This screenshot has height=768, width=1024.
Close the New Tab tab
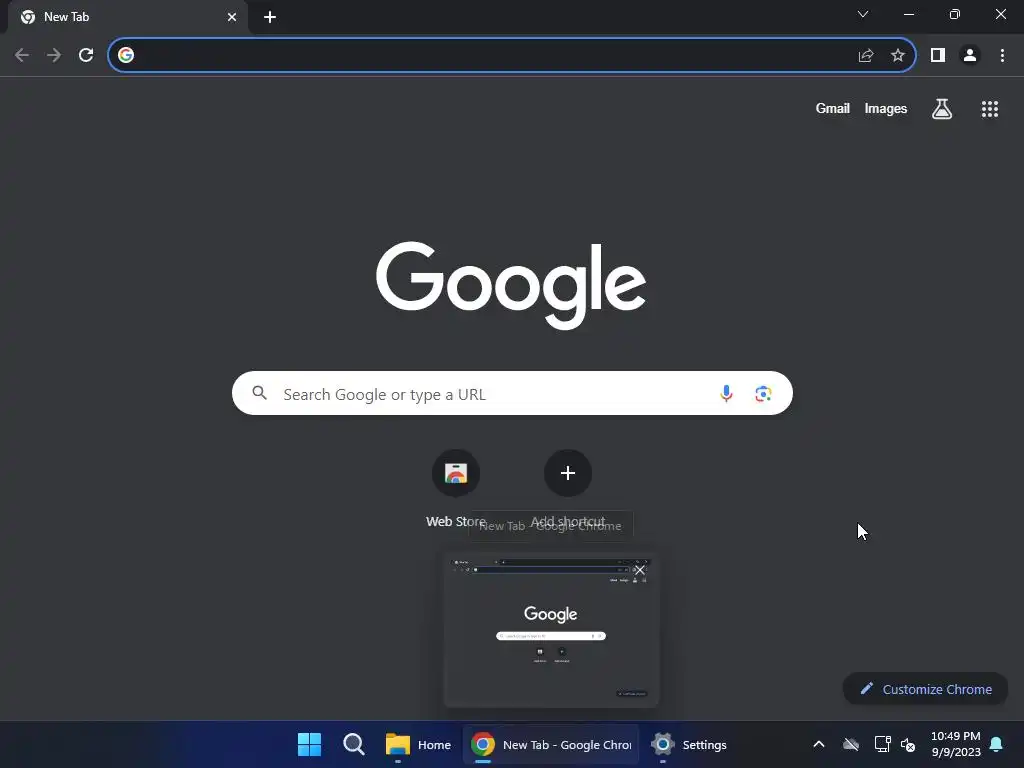(232, 17)
